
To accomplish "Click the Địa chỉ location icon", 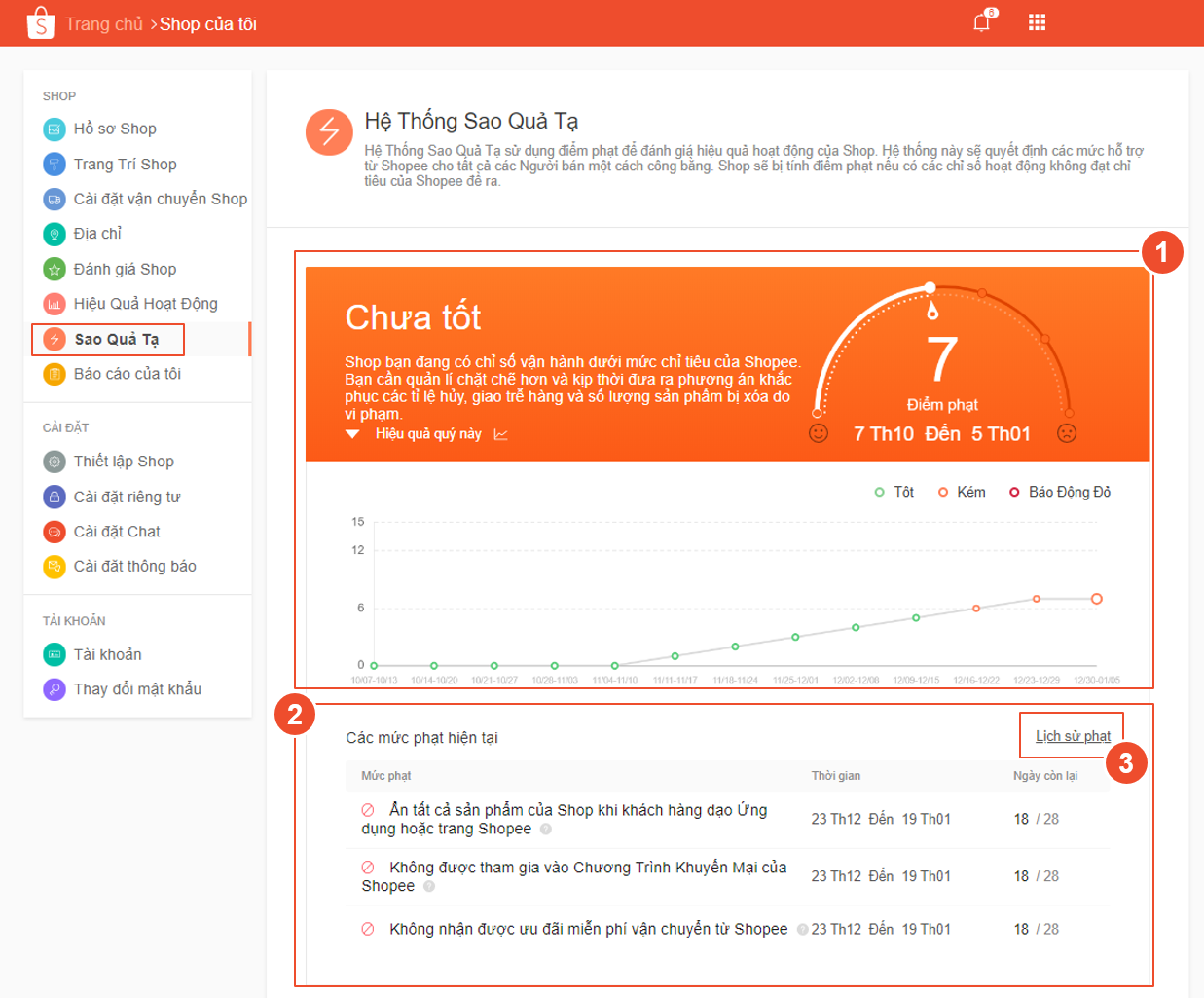I will click(53, 233).
